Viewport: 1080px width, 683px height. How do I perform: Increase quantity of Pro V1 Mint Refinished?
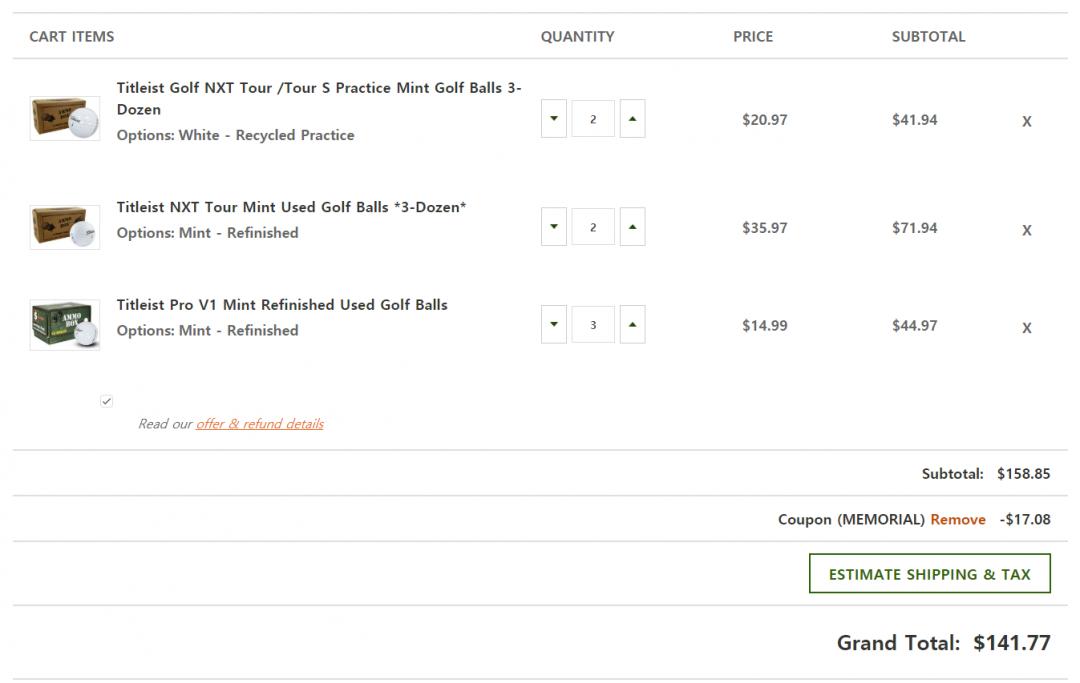(x=632, y=325)
